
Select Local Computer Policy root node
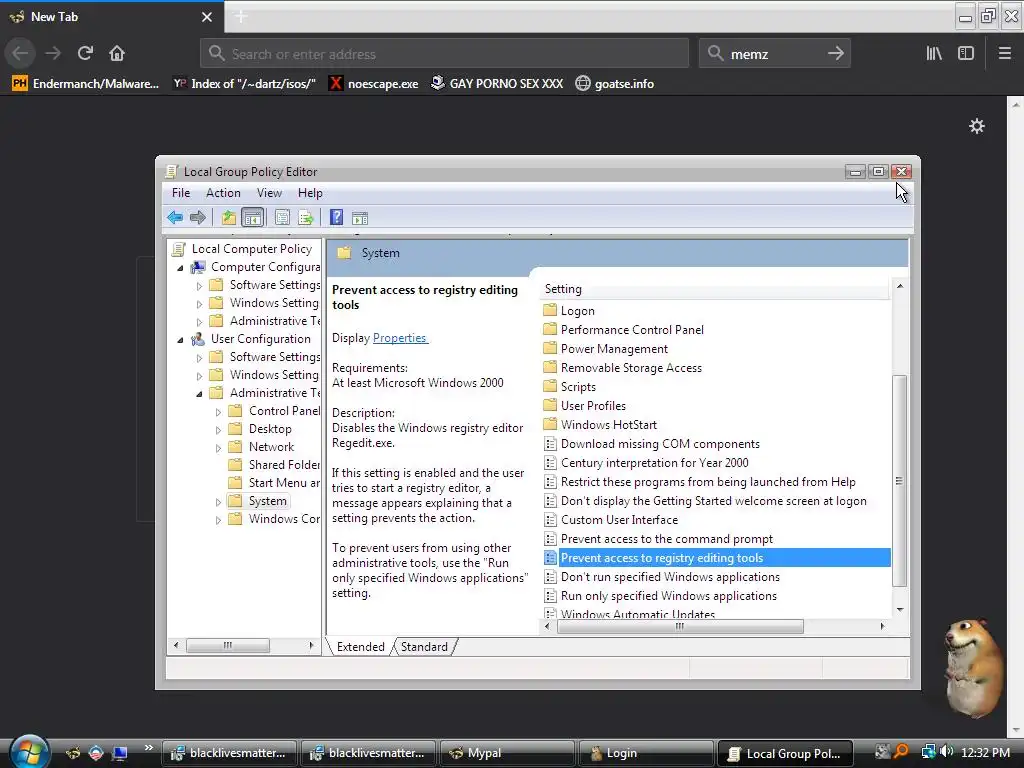[x=251, y=249]
